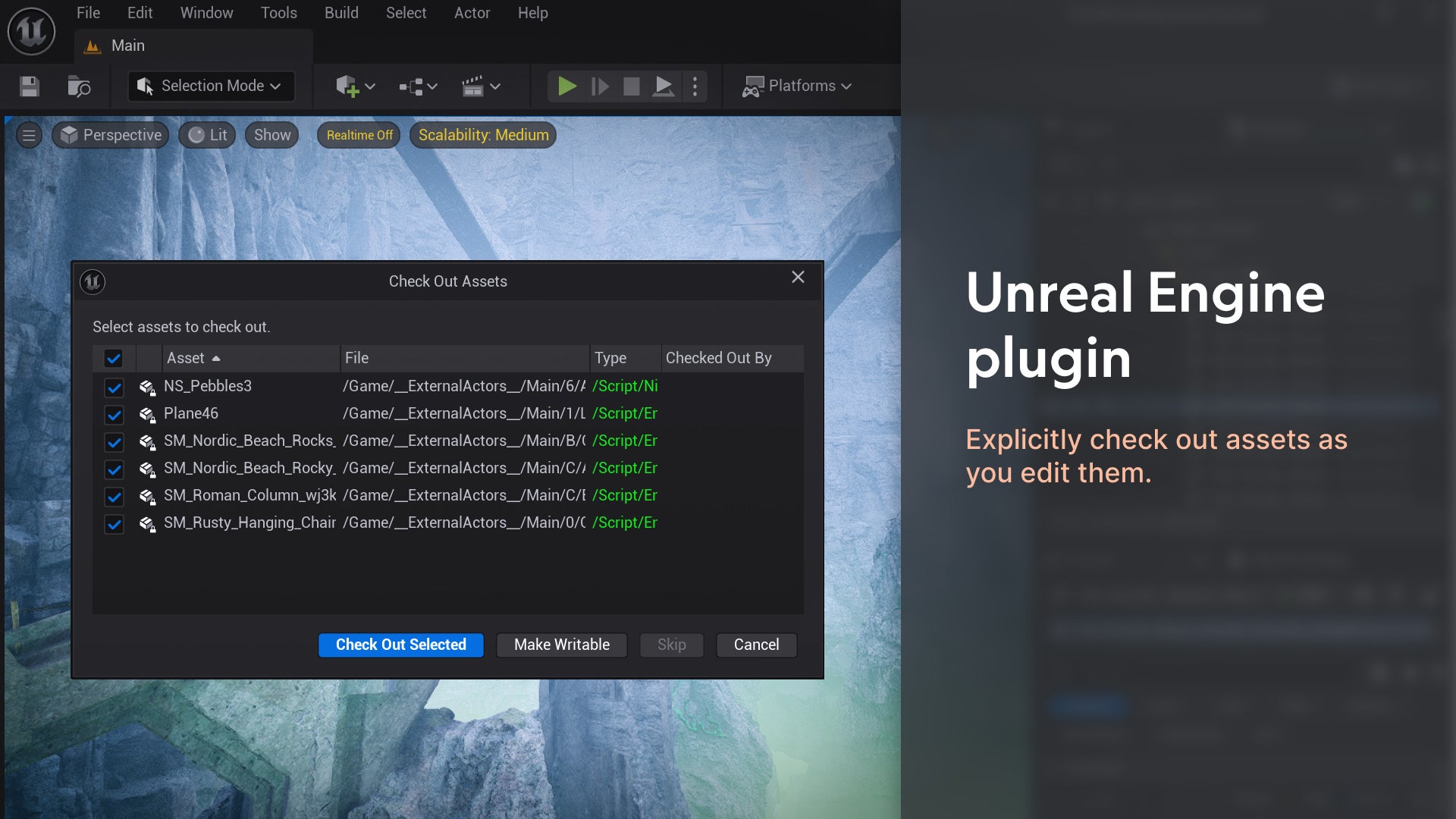Switch to the Main level tab
This screenshot has width=1456, height=819.
(193, 45)
